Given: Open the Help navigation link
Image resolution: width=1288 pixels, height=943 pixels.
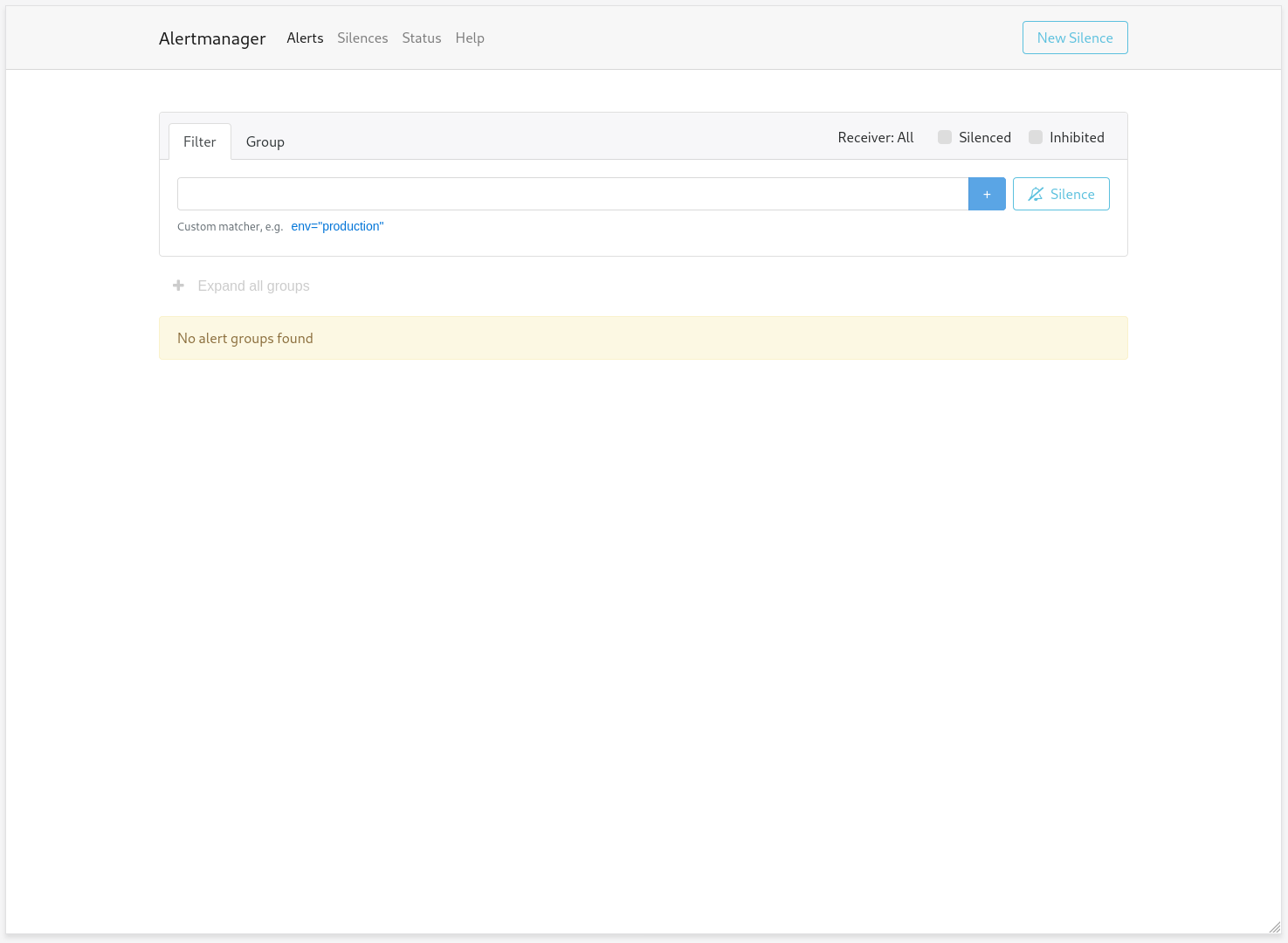Looking at the screenshot, I should click(x=470, y=38).
